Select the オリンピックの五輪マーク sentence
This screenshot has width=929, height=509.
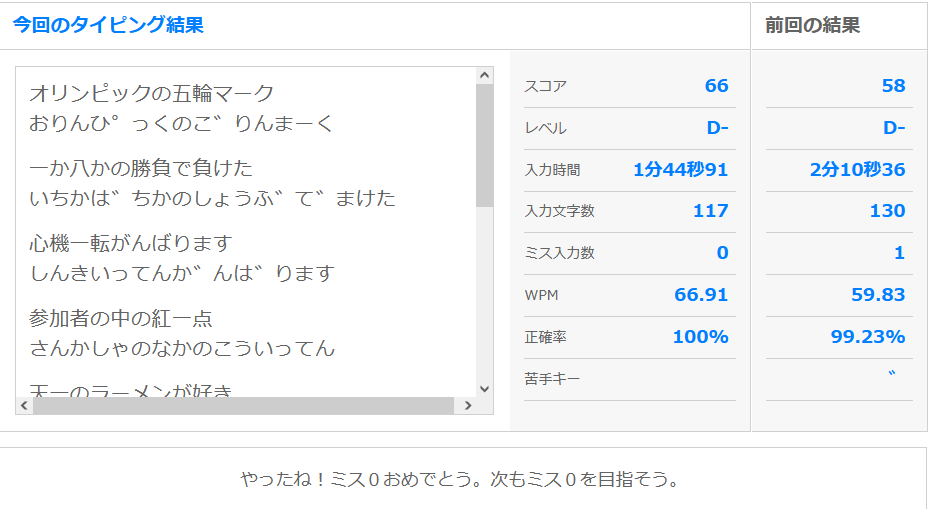pos(151,94)
